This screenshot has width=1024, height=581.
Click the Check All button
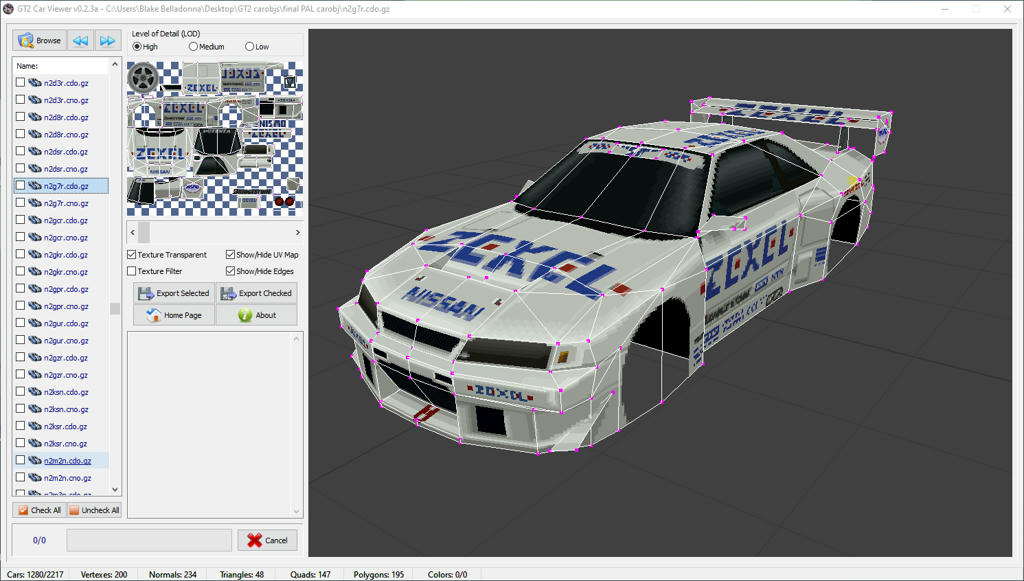[x=39, y=510]
